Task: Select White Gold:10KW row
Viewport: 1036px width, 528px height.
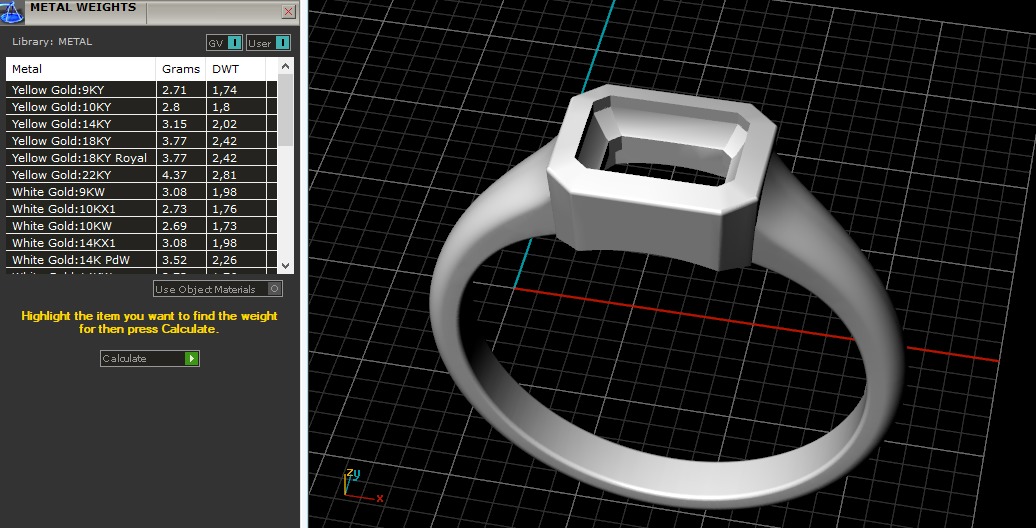Action: pyautogui.click(x=141, y=226)
